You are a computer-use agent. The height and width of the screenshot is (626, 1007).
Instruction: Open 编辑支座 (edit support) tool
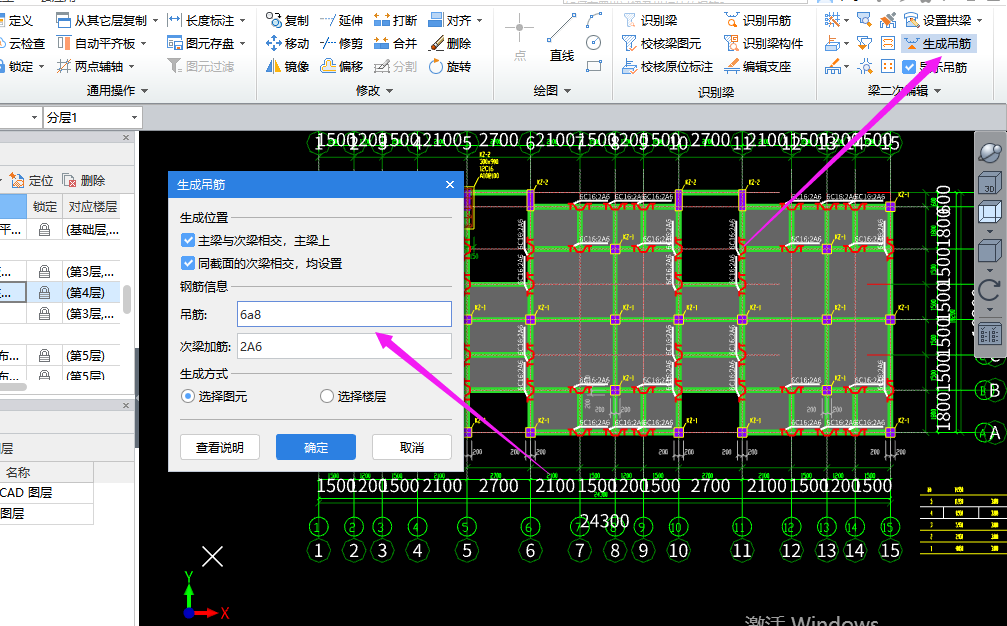[x=757, y=66]
